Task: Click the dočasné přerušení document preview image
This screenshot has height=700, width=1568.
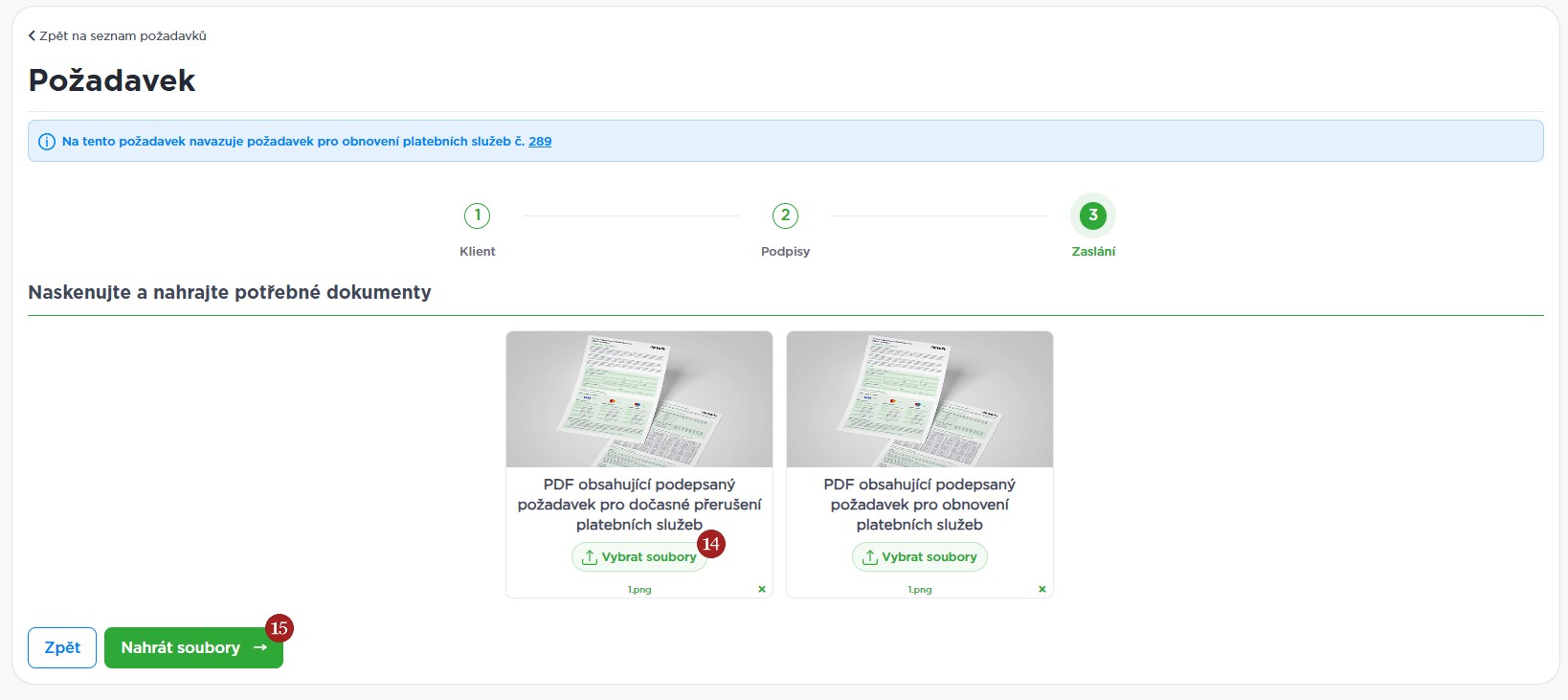Action: (639, 399)
